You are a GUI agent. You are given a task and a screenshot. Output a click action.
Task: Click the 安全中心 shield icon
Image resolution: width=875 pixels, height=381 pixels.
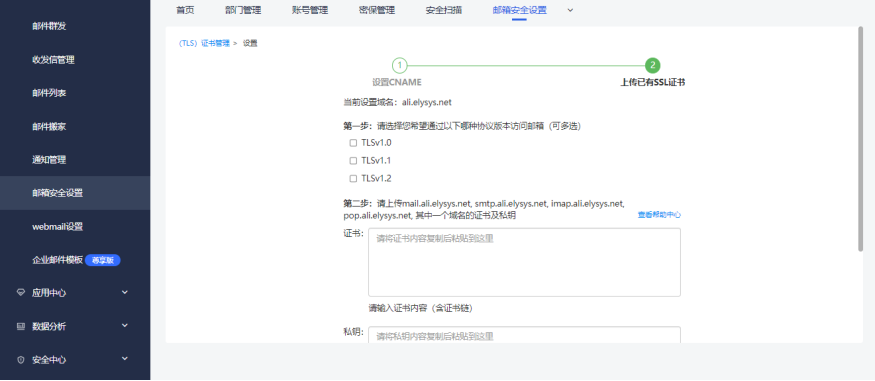point(21,360)
